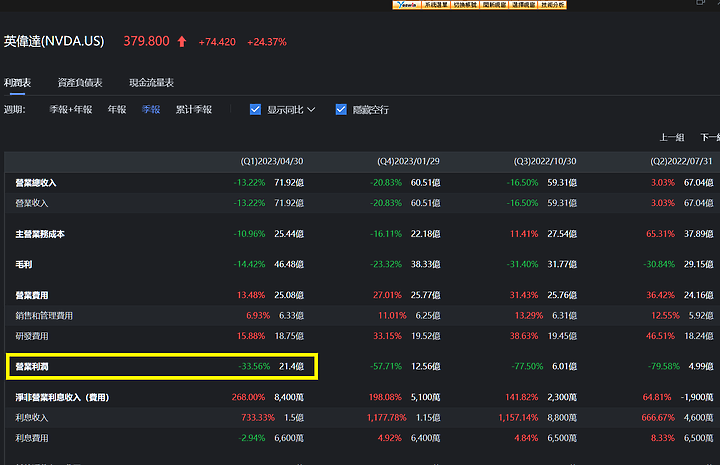Toggle the 隱藏空行 checkbox

341,110
